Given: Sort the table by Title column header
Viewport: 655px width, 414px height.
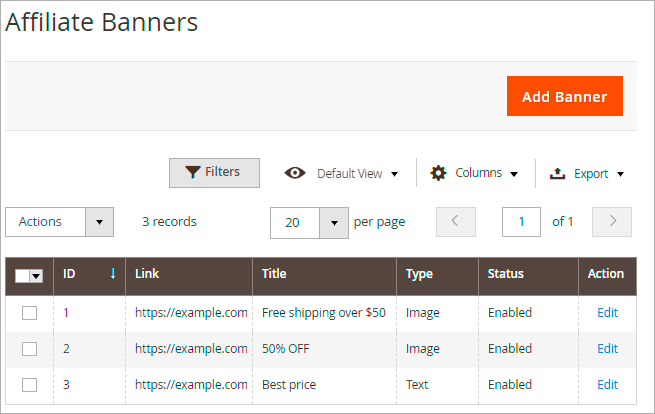Looking at the screenshot, I should tap(274, 273).
